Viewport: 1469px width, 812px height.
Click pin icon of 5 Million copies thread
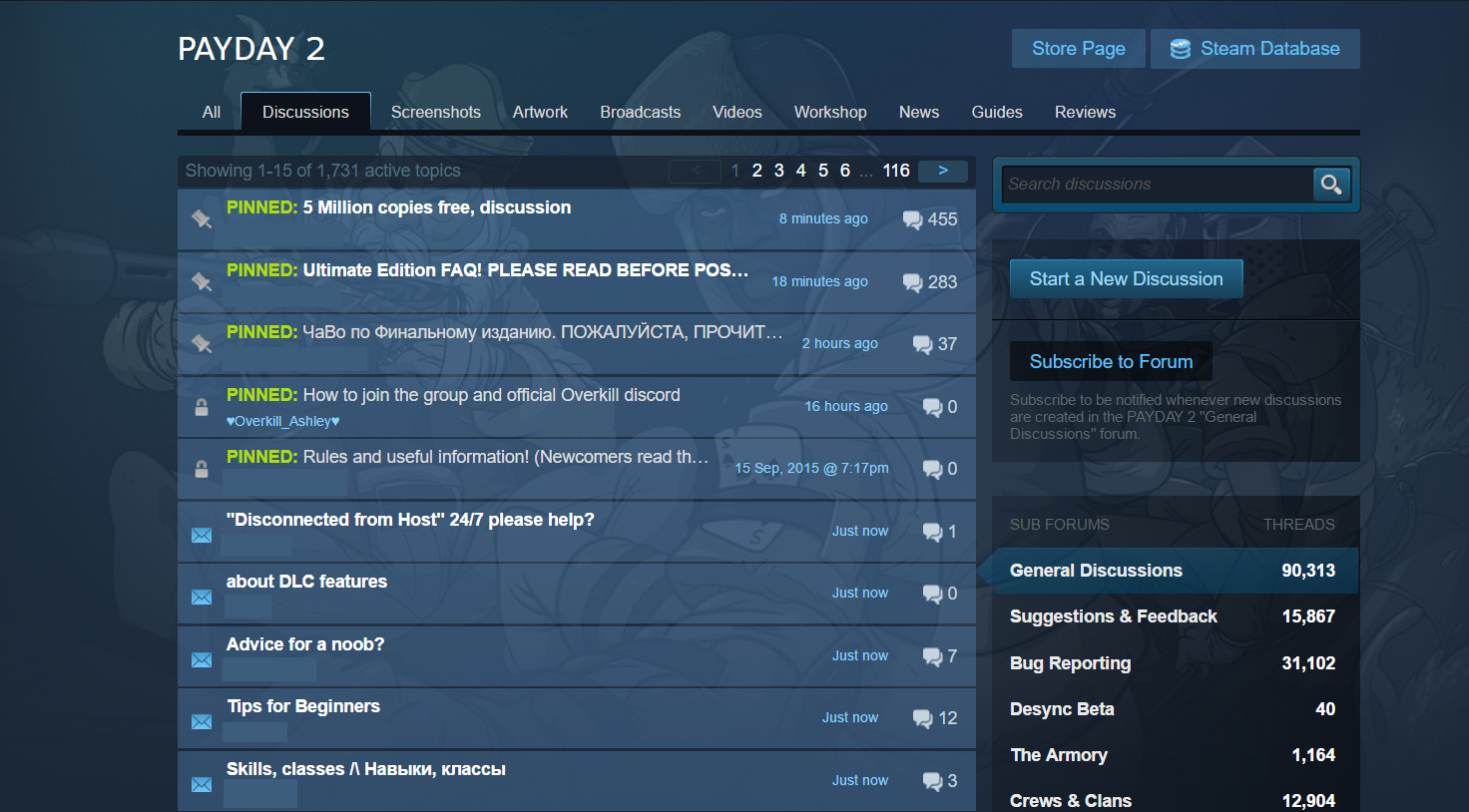(x=202, y=218)
